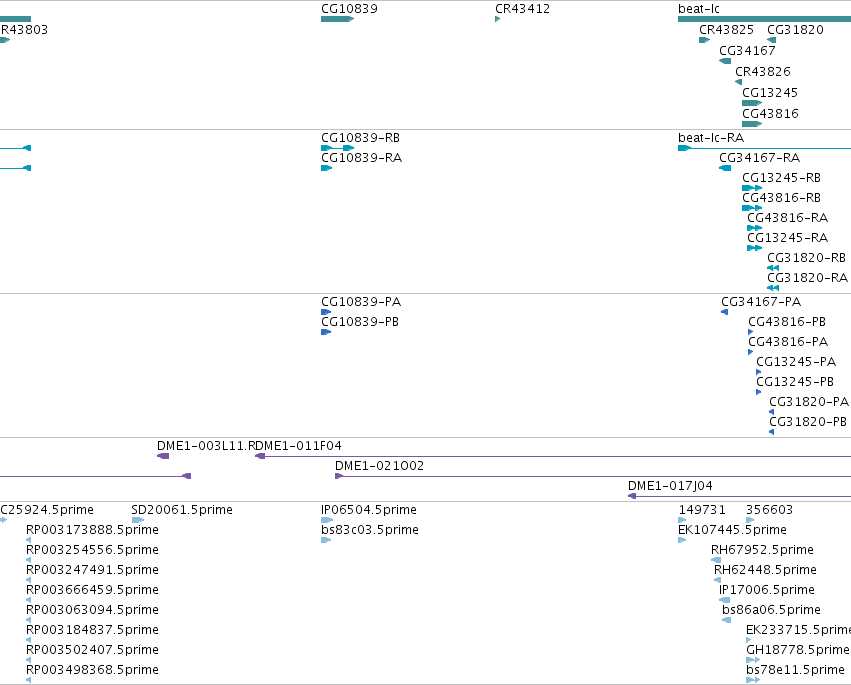851x685 pixels.
Task: Click the beat-Ic-RA transcript label
Action: point(711,137)
